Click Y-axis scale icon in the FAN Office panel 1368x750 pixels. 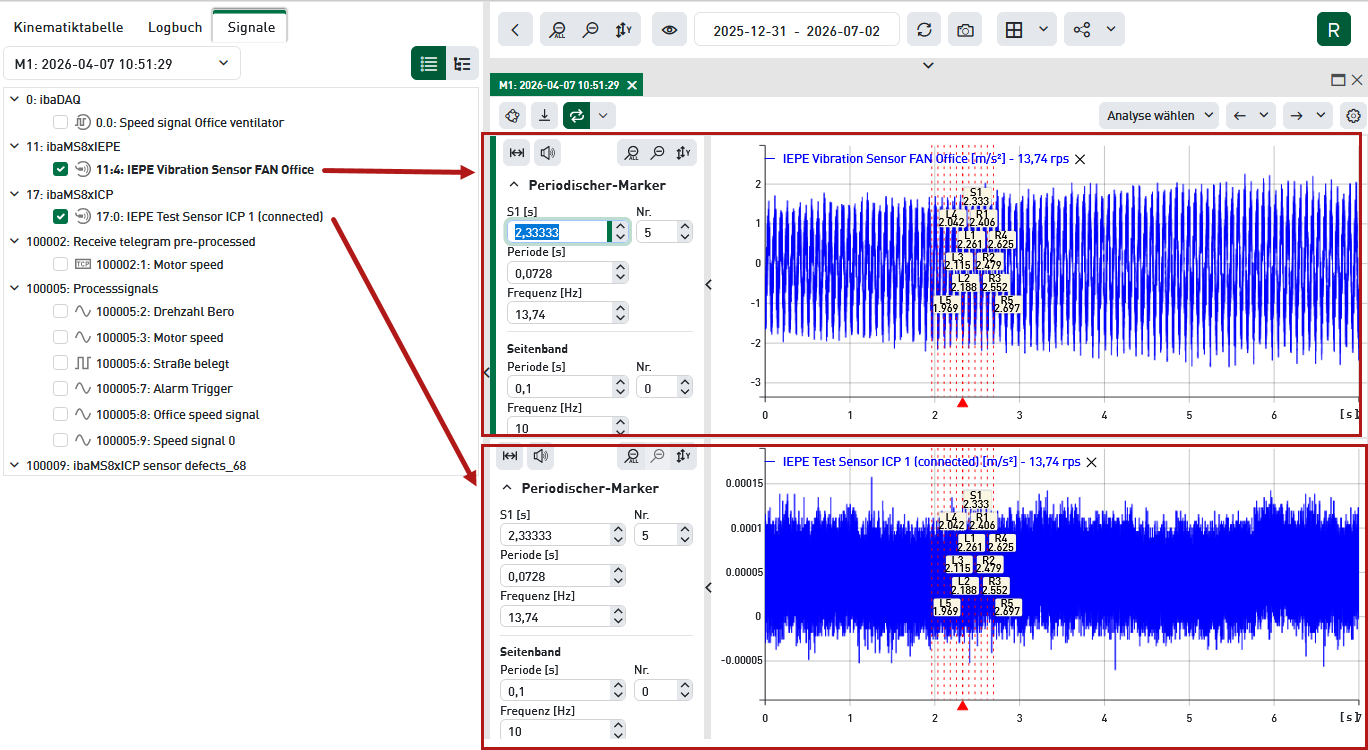(683, 153)
